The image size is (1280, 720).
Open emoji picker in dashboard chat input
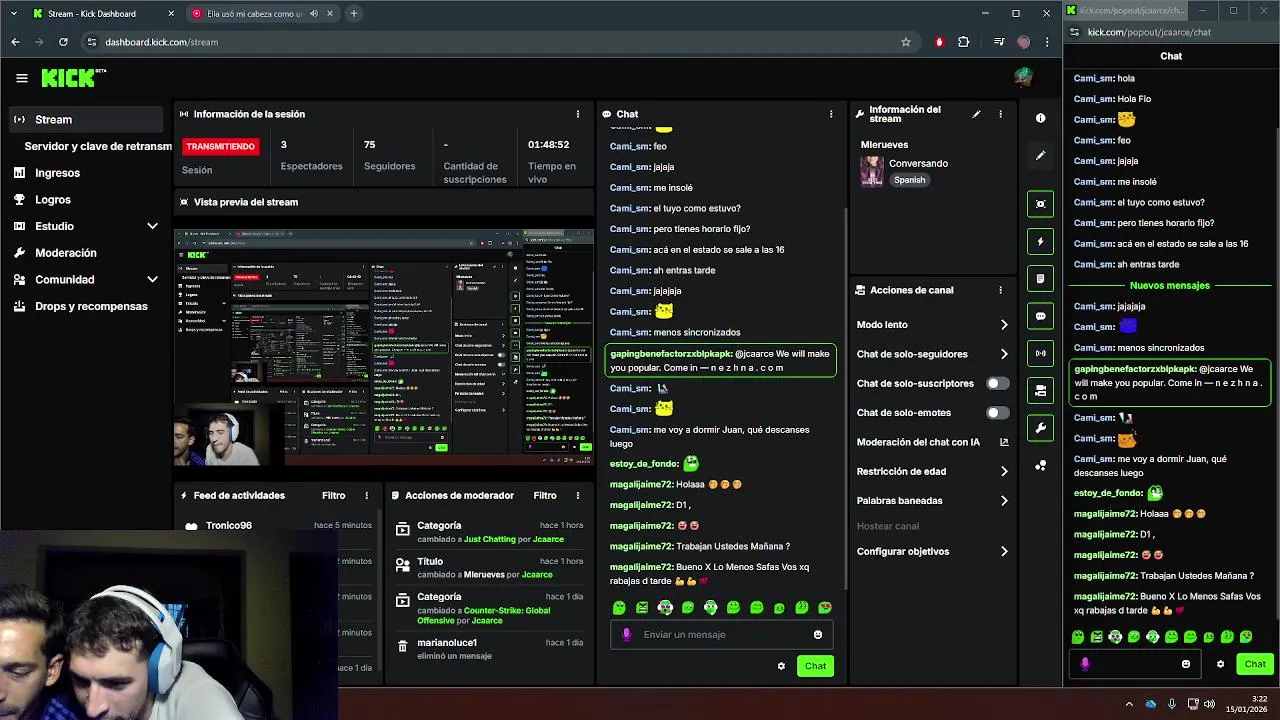point(818,634)
